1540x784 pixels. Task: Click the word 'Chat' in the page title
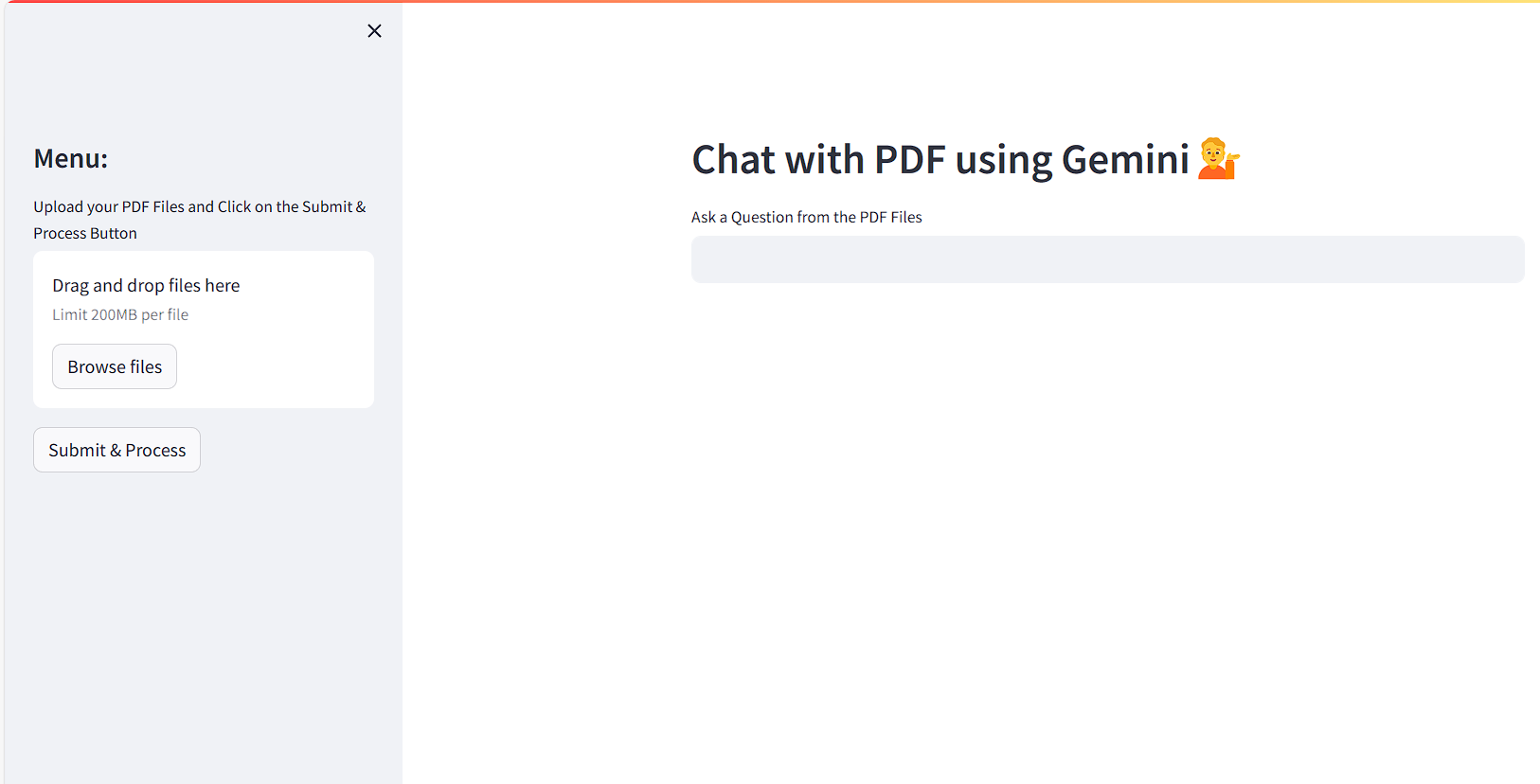pyautogui.click(x=733, y=160)
